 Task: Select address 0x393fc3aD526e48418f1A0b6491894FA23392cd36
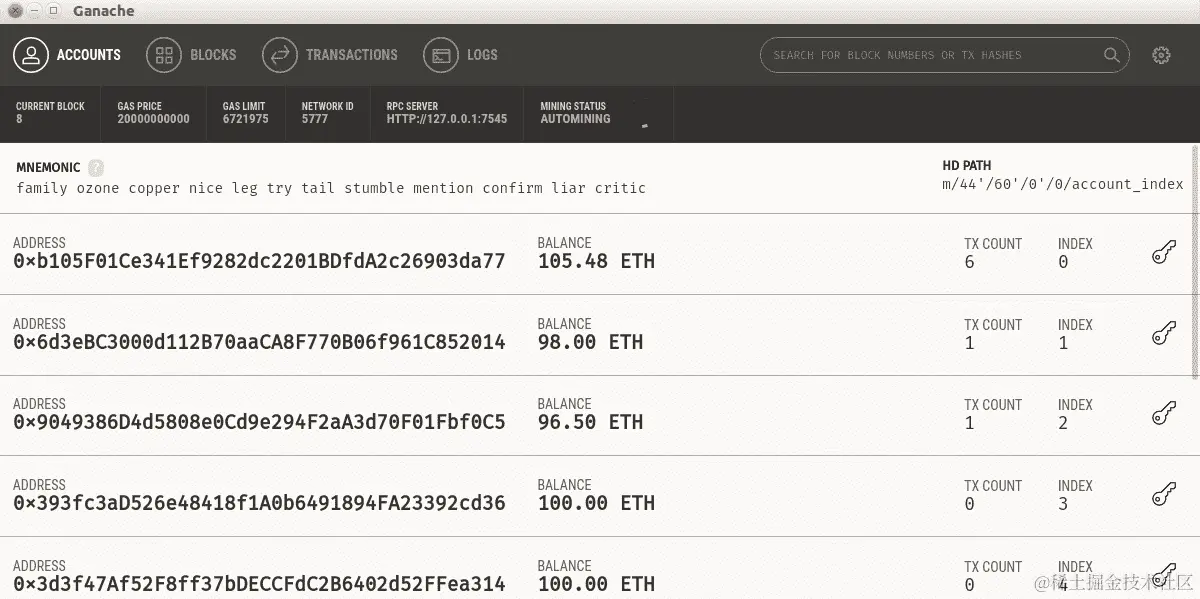[259, 503]
